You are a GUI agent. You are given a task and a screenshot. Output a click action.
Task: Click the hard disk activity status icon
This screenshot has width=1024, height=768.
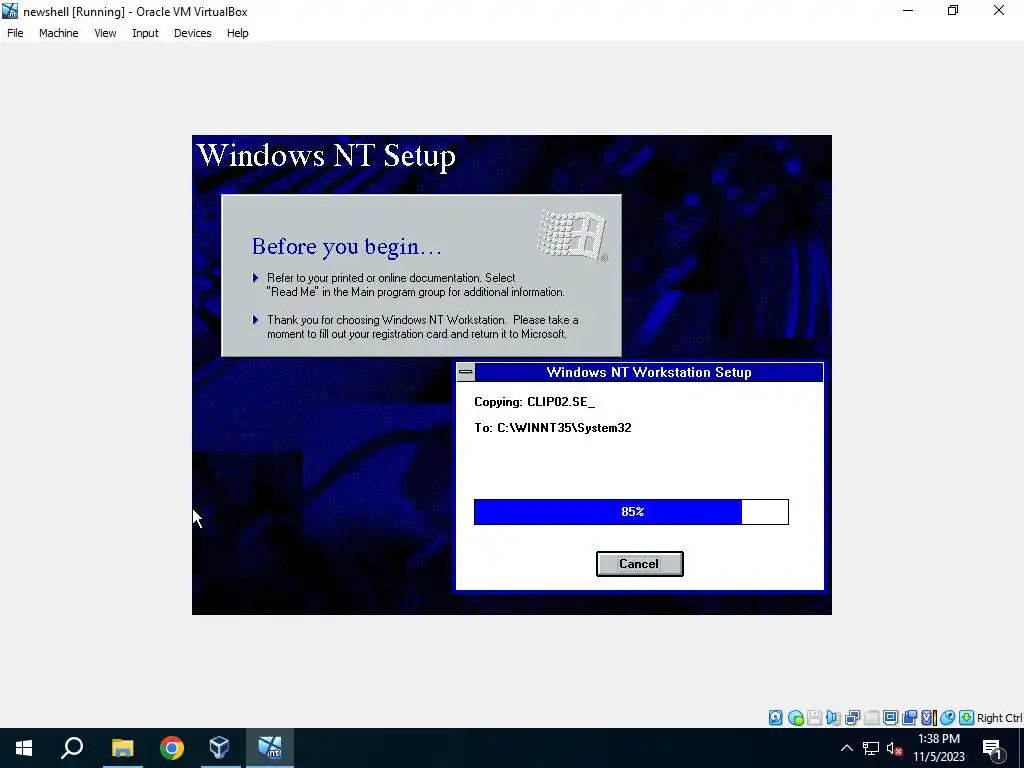point(775,718)
